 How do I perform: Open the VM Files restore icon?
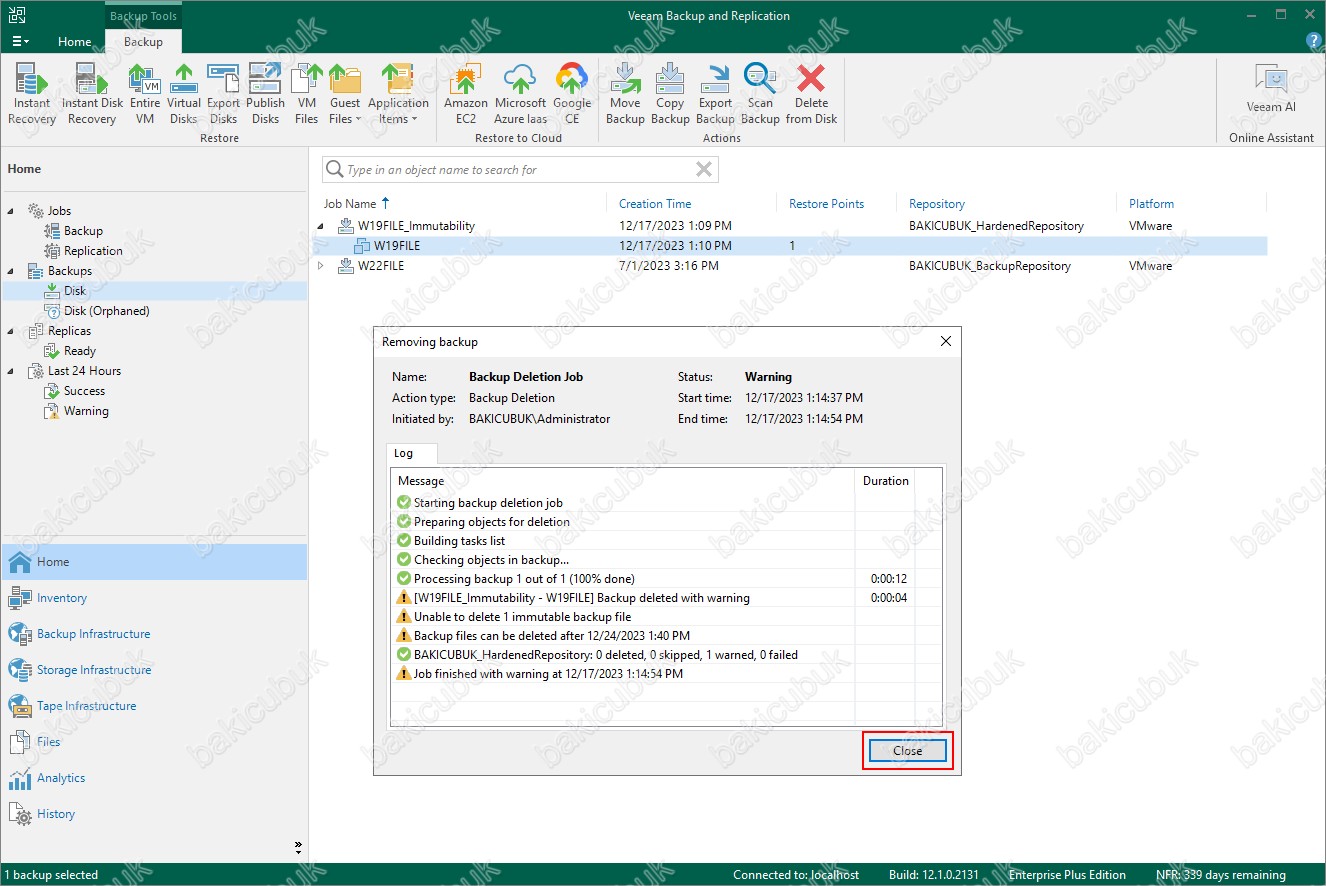coord(306,94)
